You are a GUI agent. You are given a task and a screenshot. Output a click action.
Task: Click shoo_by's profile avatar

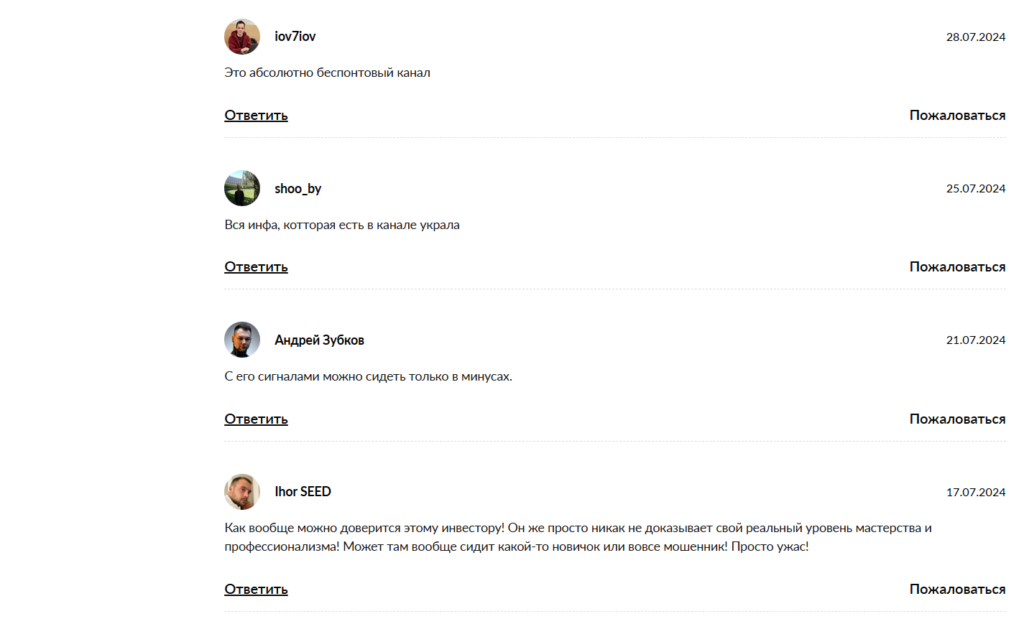pyautogui.click(x=242, y=188)
